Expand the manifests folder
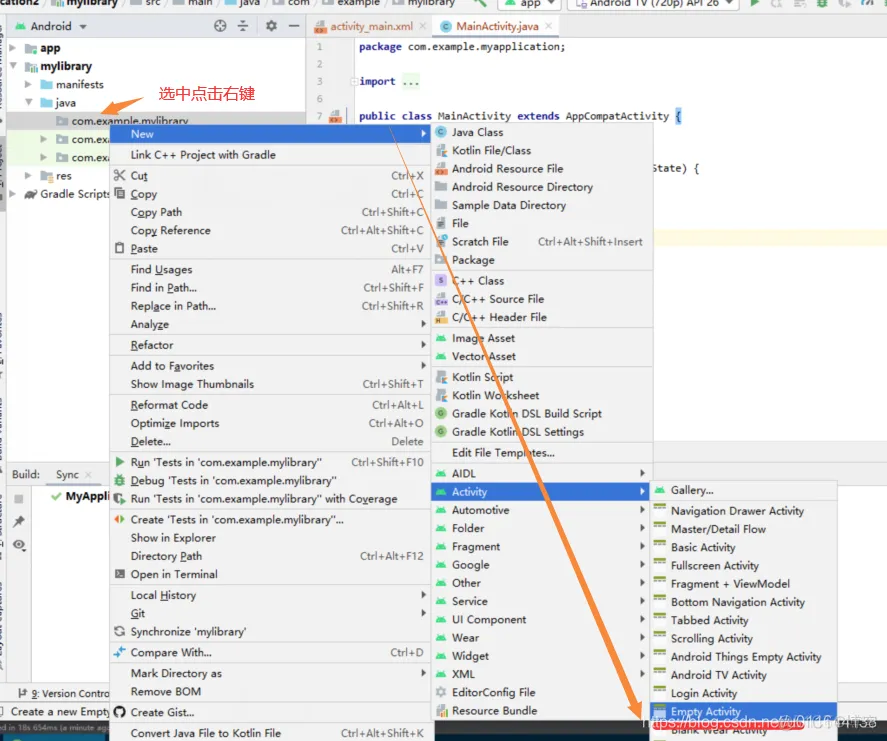The width and height of the screenshot is (887, 741). (x=28, y=84)
